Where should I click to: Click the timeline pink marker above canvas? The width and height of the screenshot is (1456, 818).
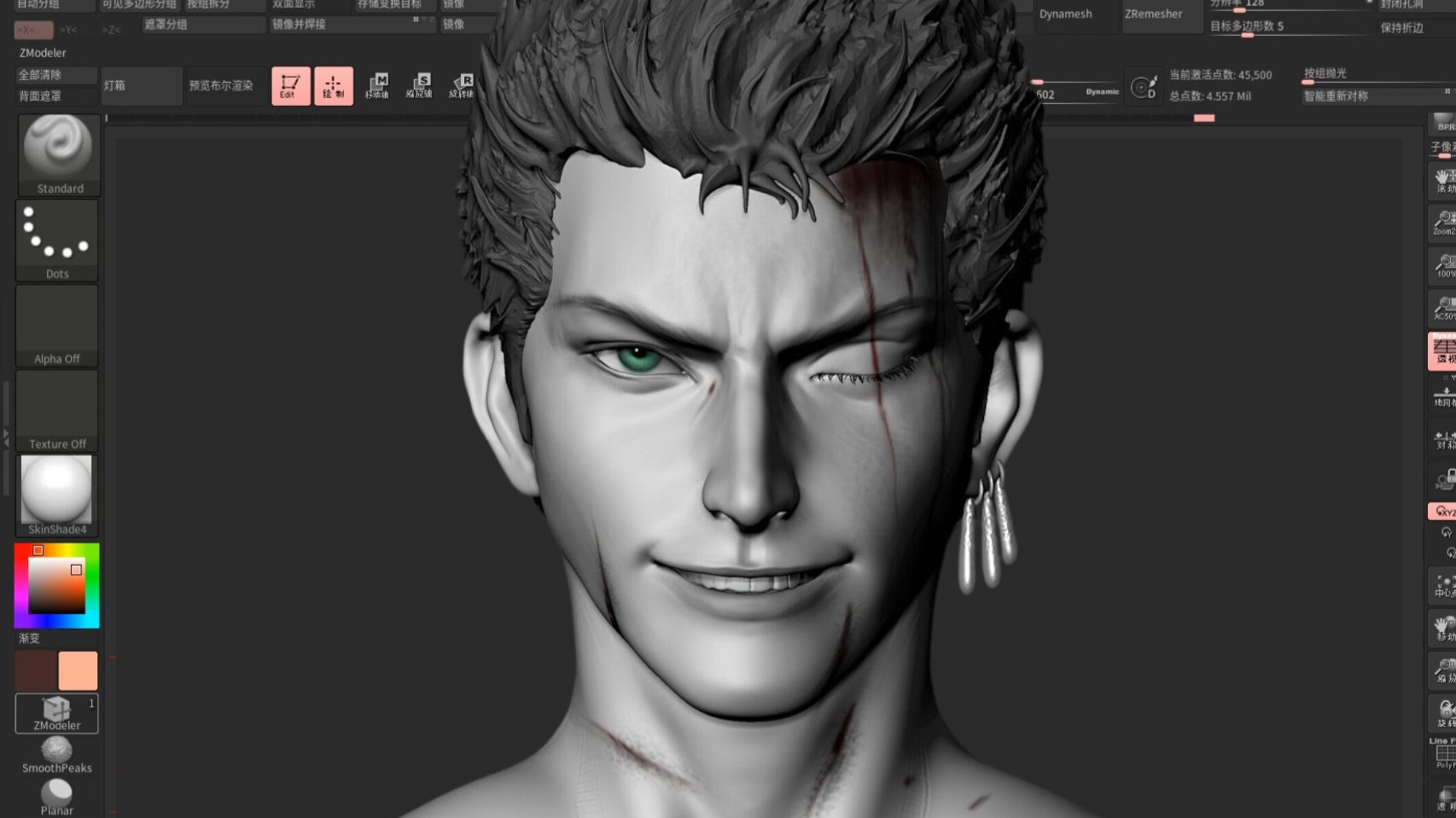1204,119
